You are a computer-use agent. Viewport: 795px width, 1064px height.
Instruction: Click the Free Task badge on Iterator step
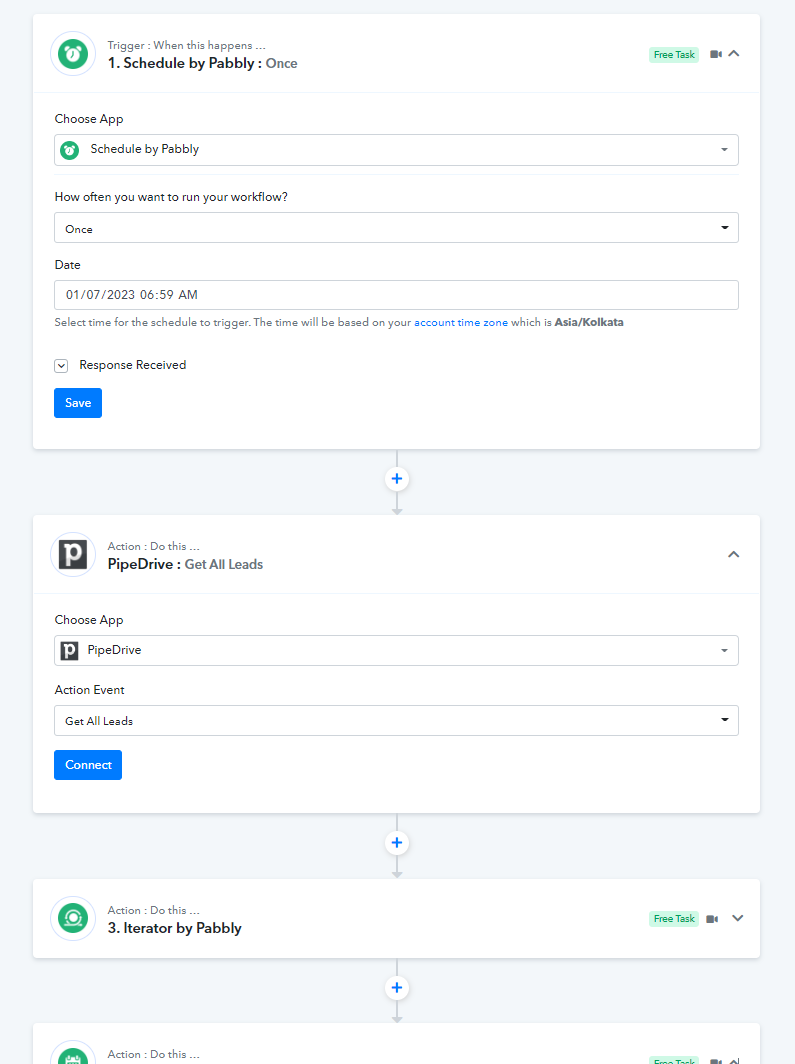[674, 918]
